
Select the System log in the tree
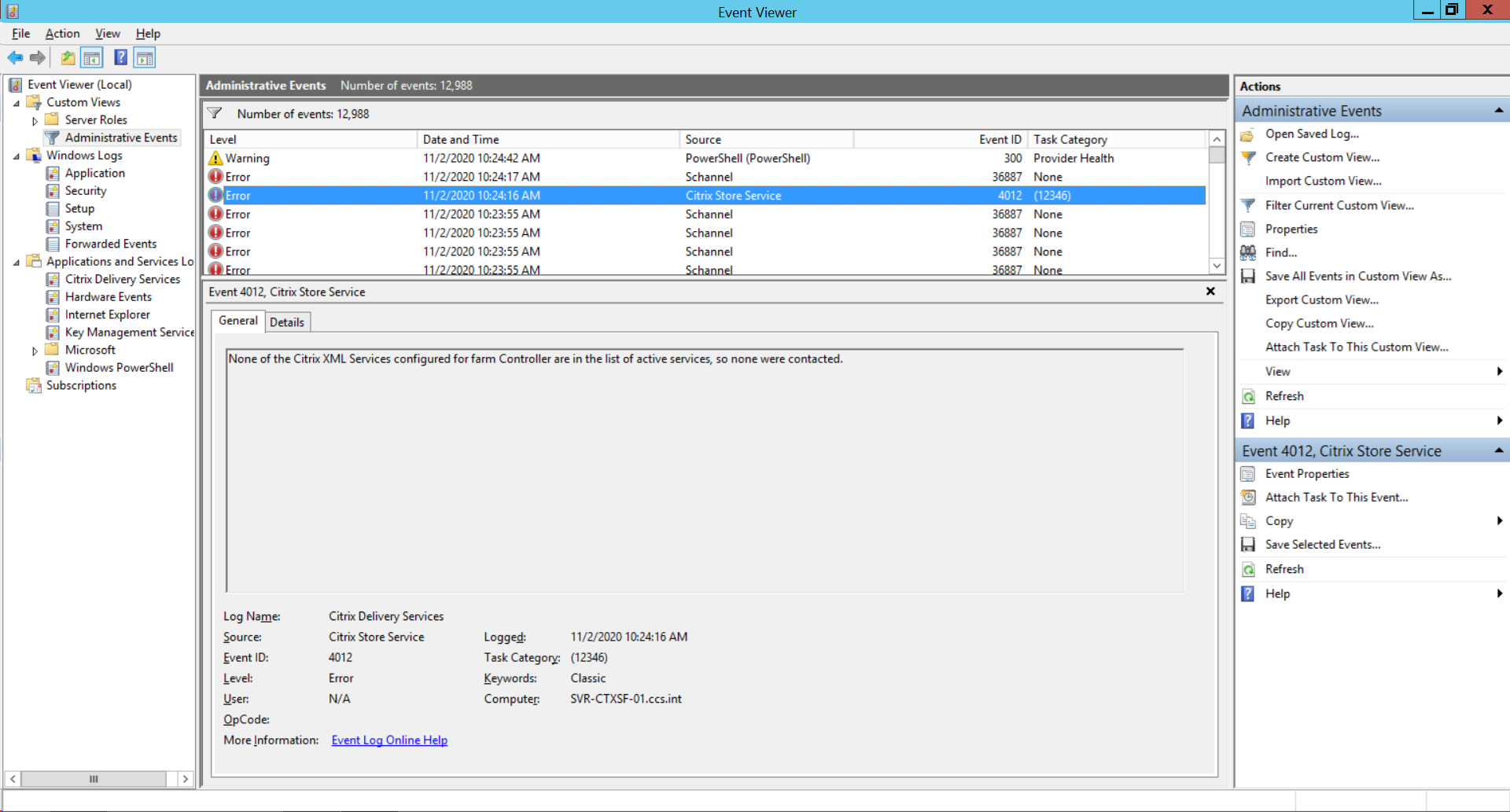(83, 226)
